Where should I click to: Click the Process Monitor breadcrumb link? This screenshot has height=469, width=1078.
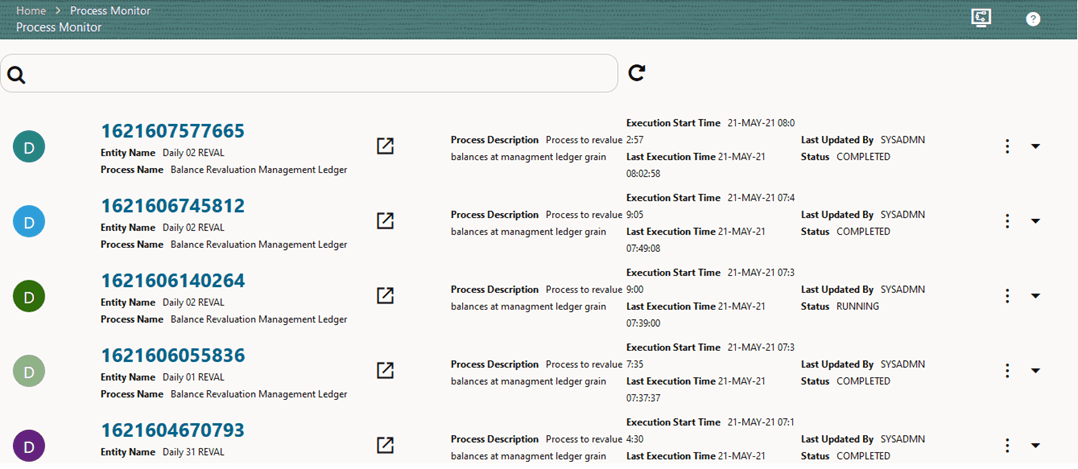[110, 11]
